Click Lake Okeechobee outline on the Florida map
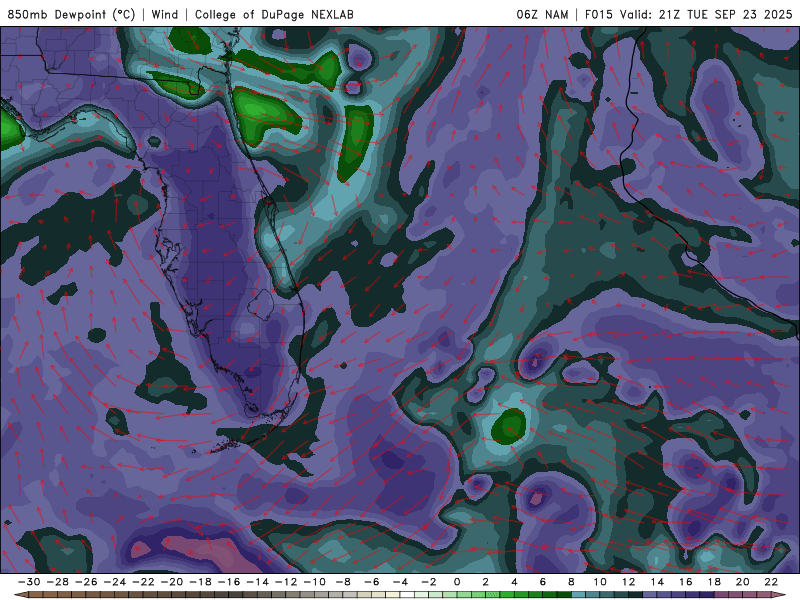Screen dimensions: 800x600 pyautogui.click(x=261, y=303)
